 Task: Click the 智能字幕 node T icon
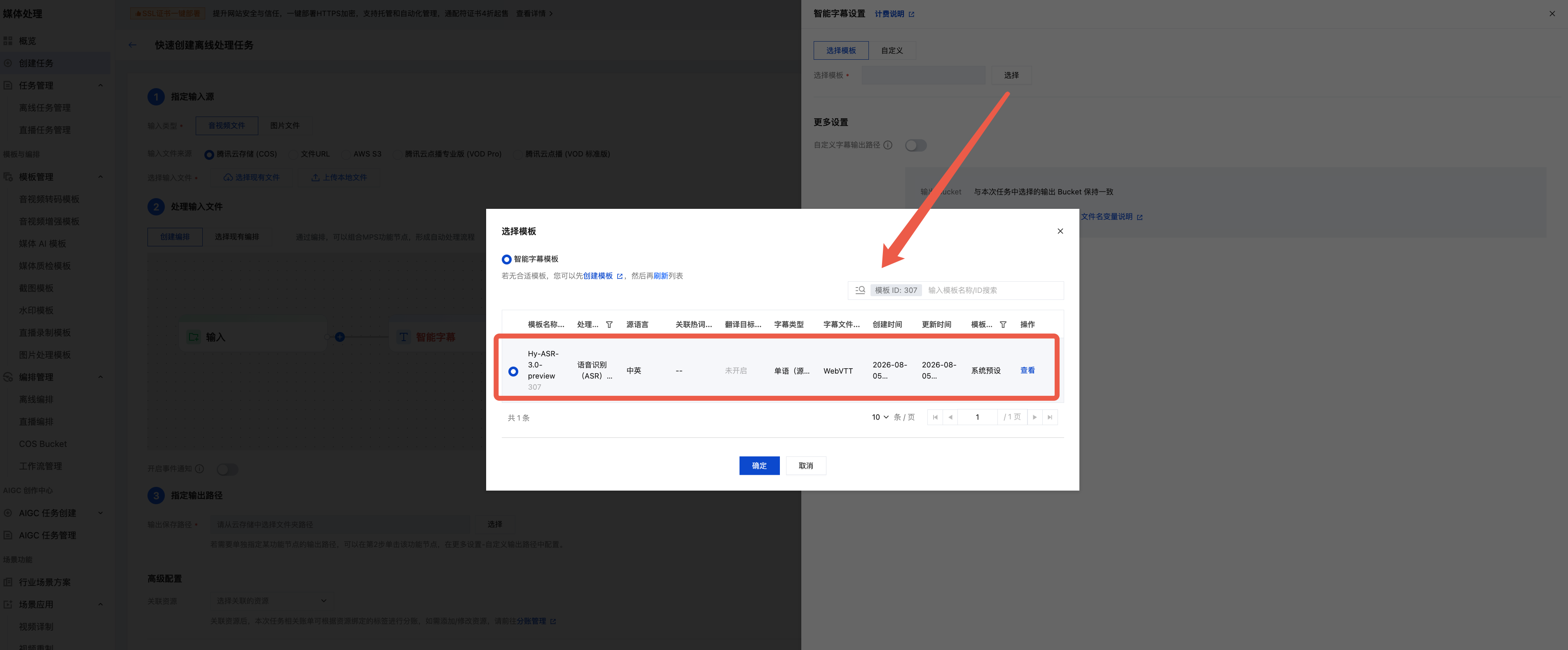click(x=404, y=337)
